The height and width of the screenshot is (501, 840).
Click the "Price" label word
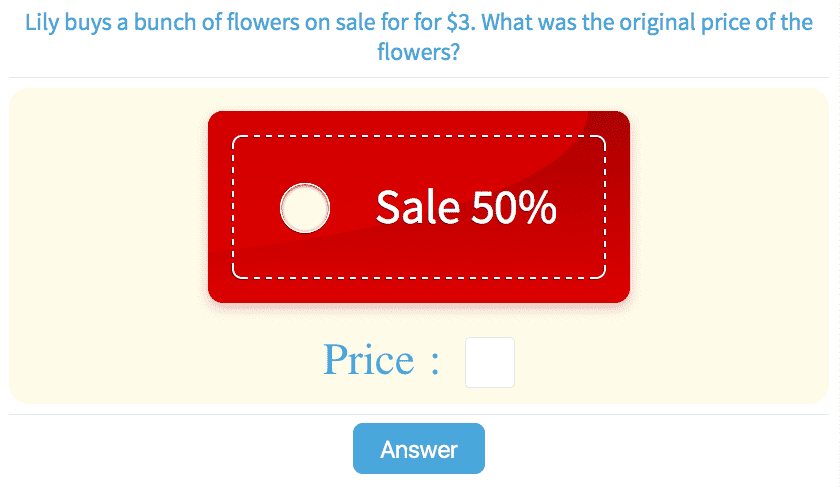pos(368,360)
